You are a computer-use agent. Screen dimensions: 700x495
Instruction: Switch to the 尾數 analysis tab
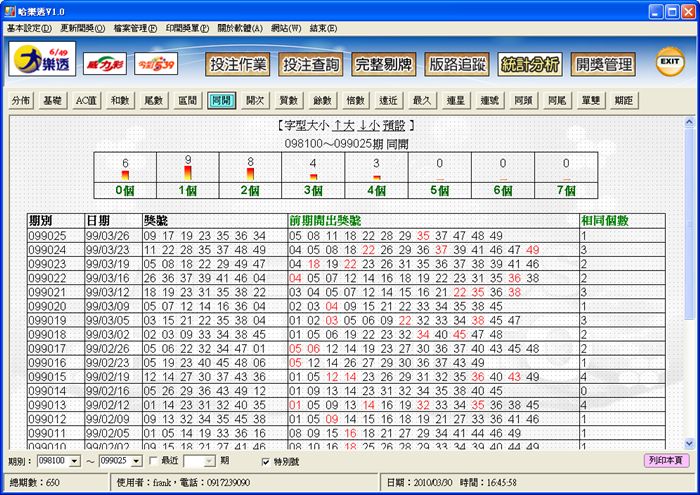point(153,100)
